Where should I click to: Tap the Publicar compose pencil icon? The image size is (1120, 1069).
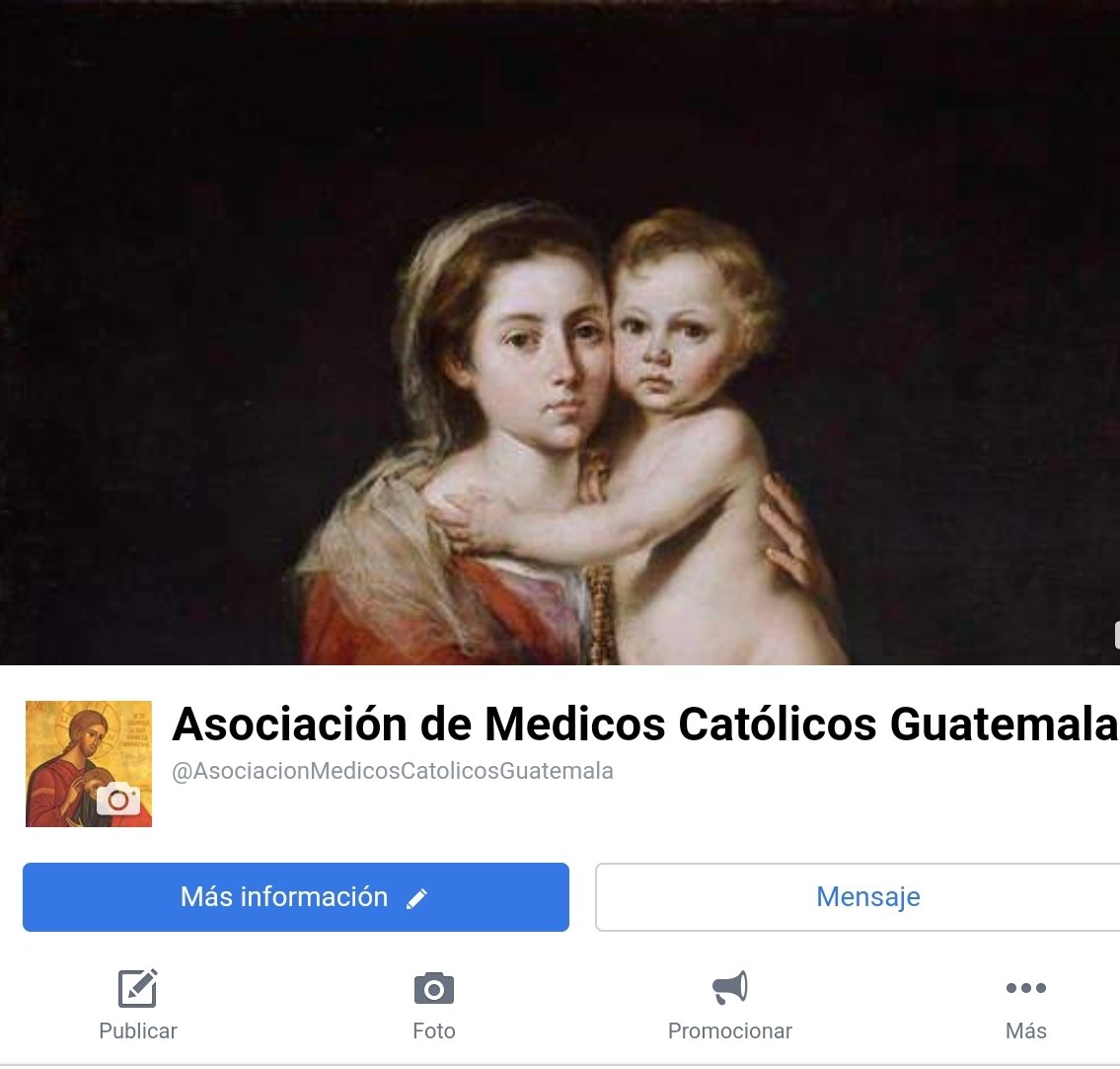click(138, 988)
